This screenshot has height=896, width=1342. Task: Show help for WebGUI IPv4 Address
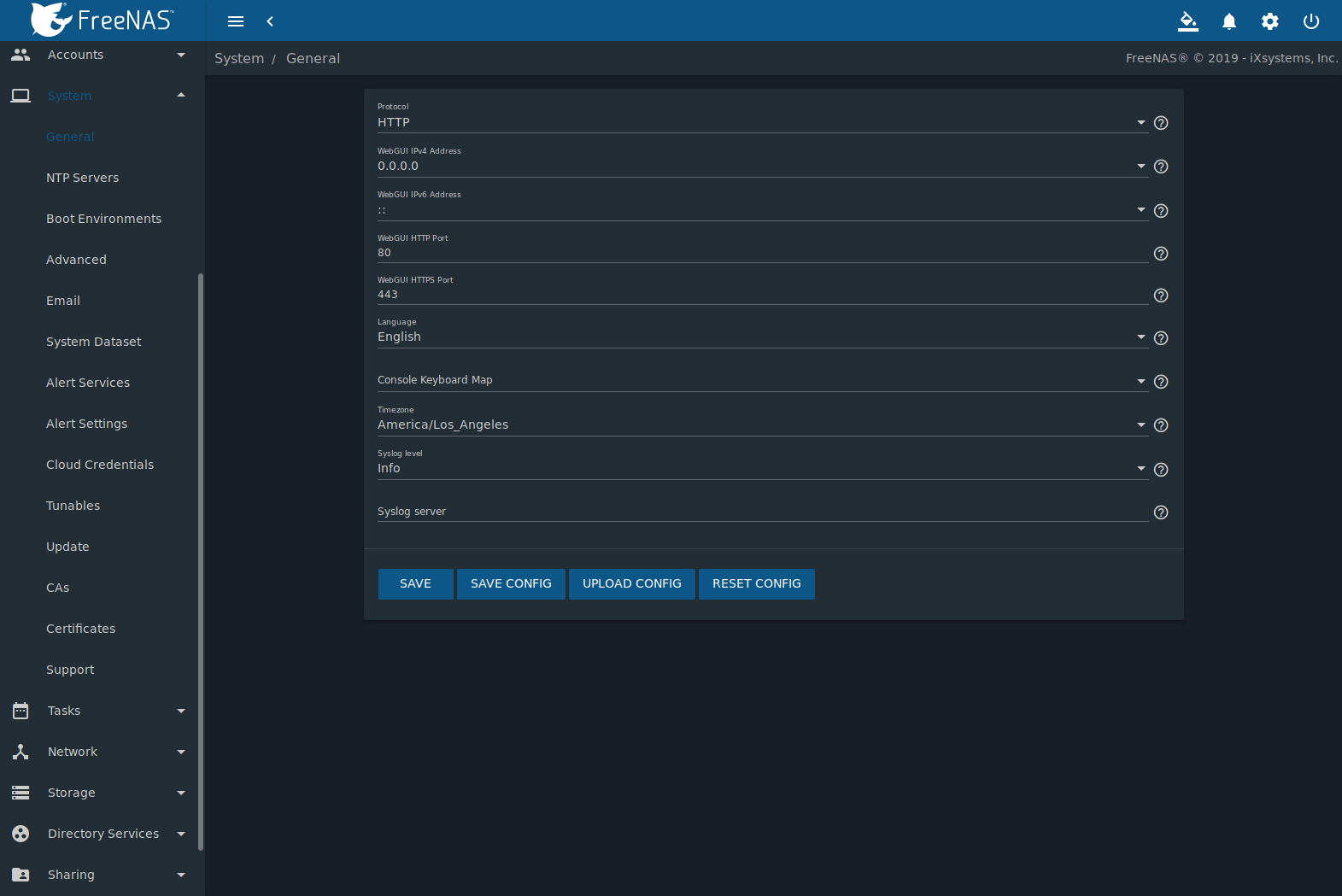(x=1161, y=167)
